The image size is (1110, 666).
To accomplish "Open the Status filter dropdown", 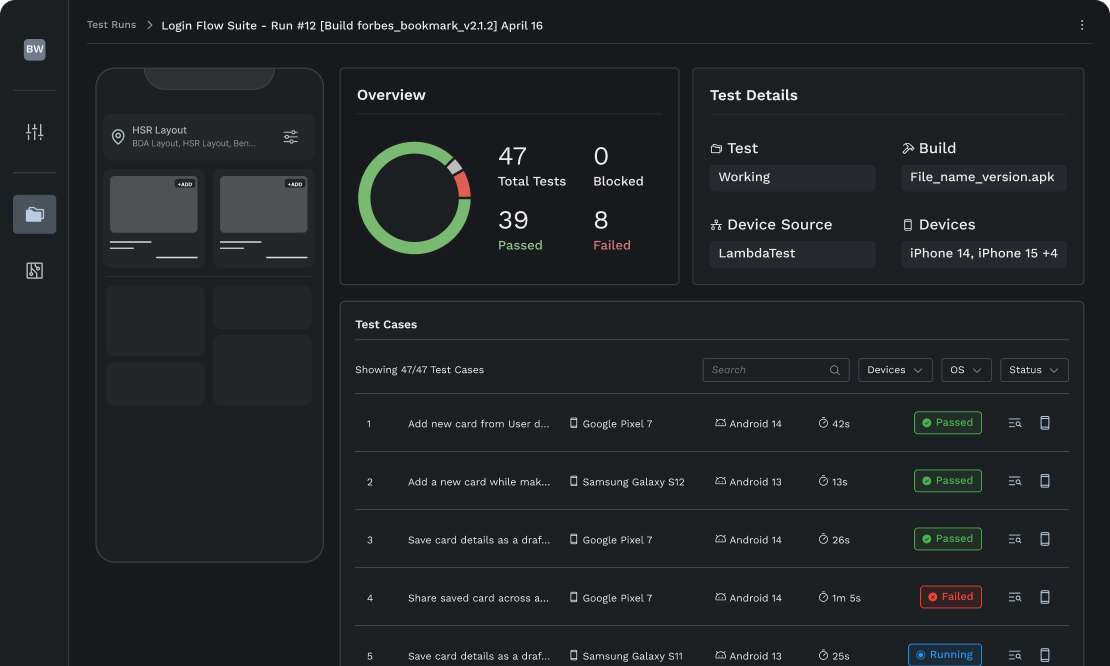I will pyautogui.click(x=1034, y=370).
